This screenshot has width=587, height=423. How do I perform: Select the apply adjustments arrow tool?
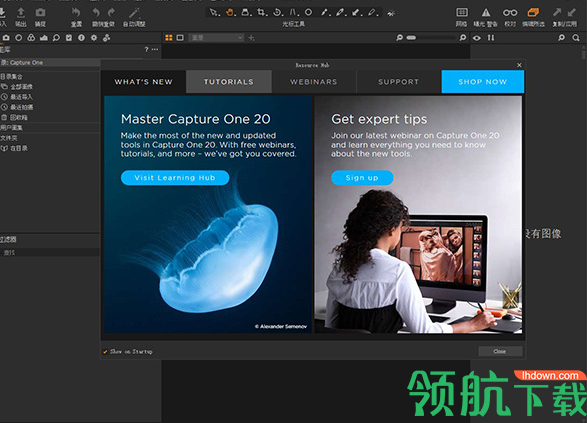(x=356, y=13)
